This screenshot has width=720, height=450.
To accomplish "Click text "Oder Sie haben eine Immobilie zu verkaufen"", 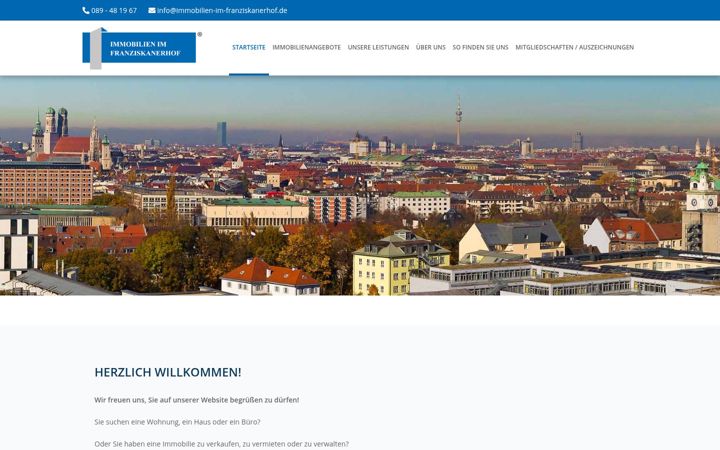I will [x=168, y=444].
